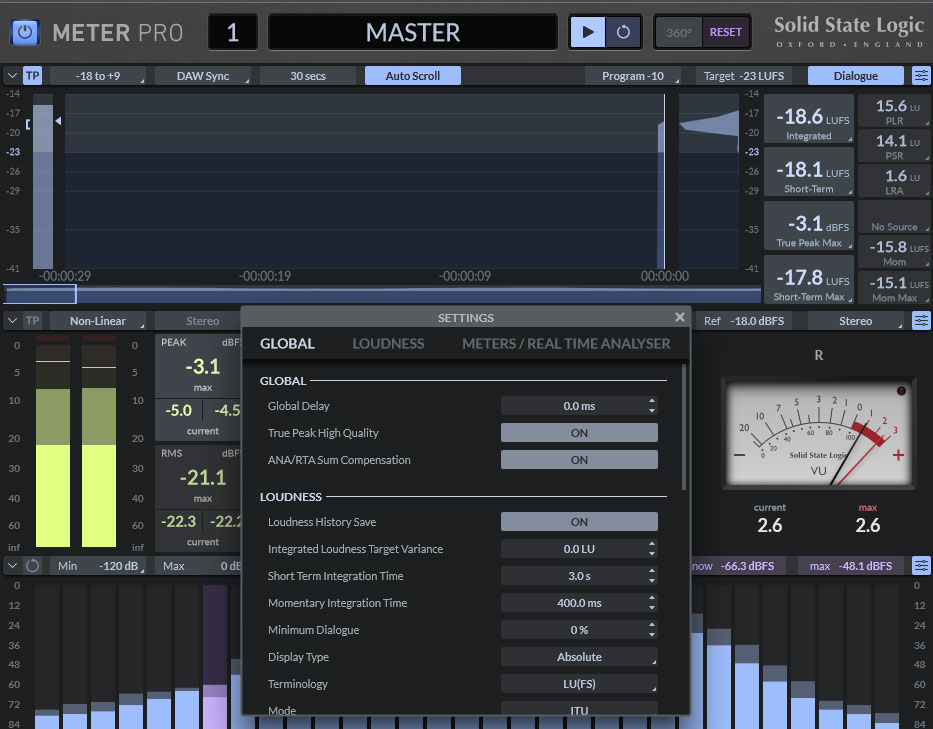This screenshot has height=729, width=933.
Task: Click the history overview scrollbar handle
Action: (40, 294)
